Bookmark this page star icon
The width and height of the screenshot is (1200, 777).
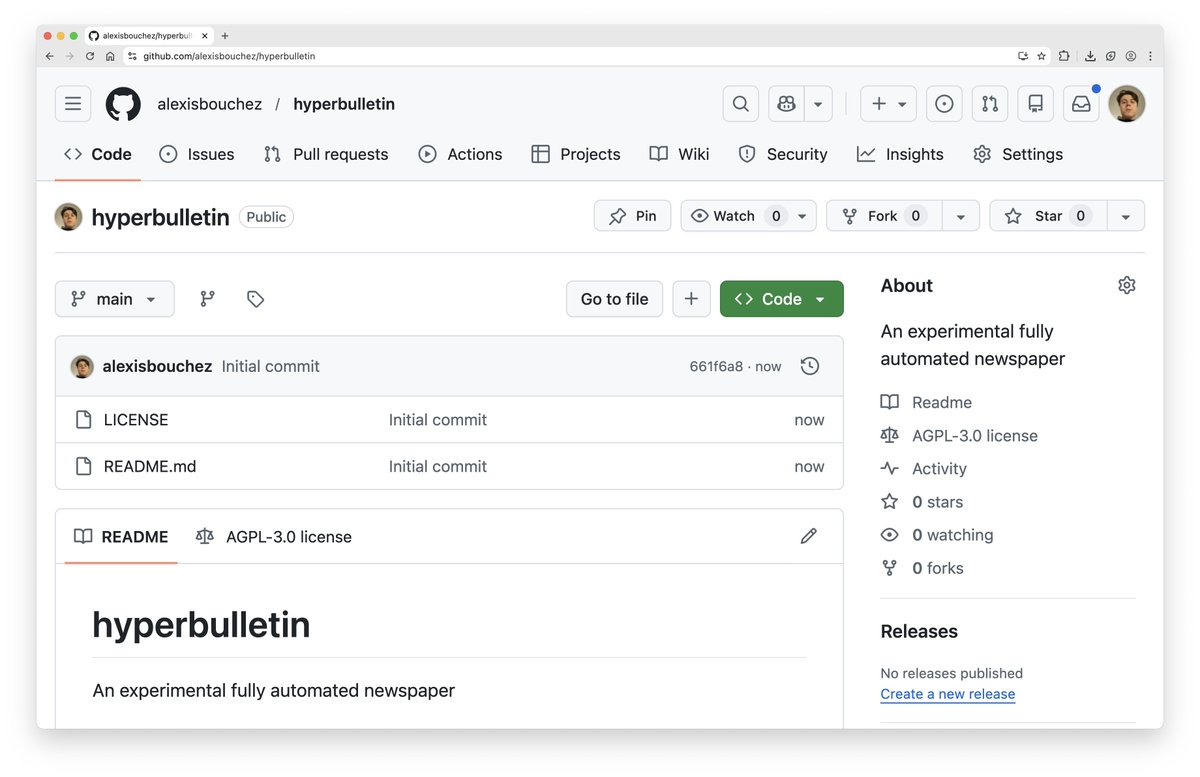(1041, 56)
